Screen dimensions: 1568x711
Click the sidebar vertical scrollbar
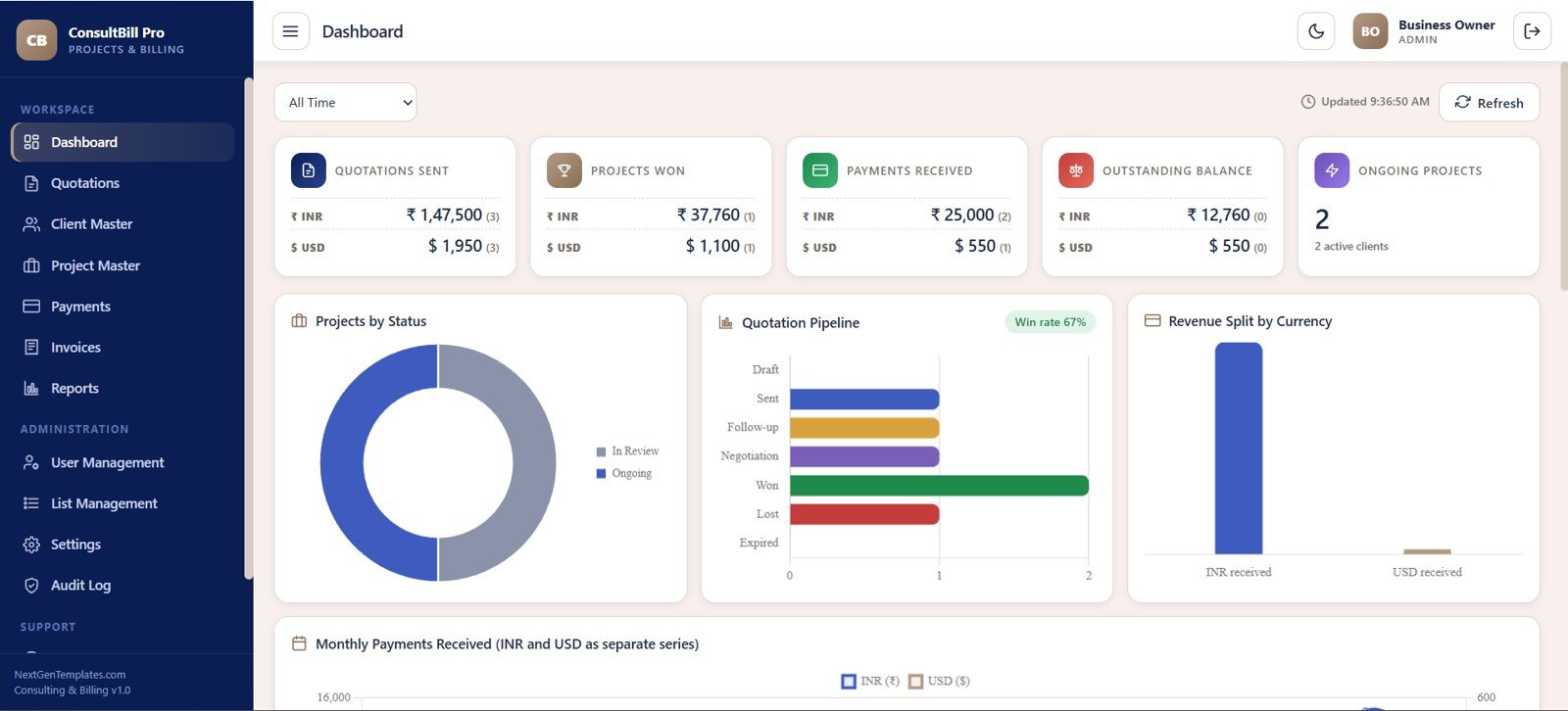(248, 328)
